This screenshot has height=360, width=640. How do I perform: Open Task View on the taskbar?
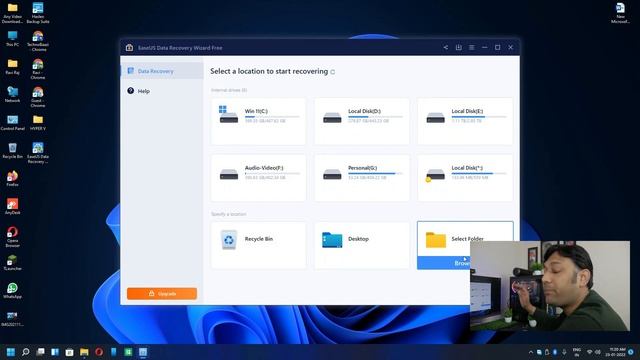[x=40, y=352]
